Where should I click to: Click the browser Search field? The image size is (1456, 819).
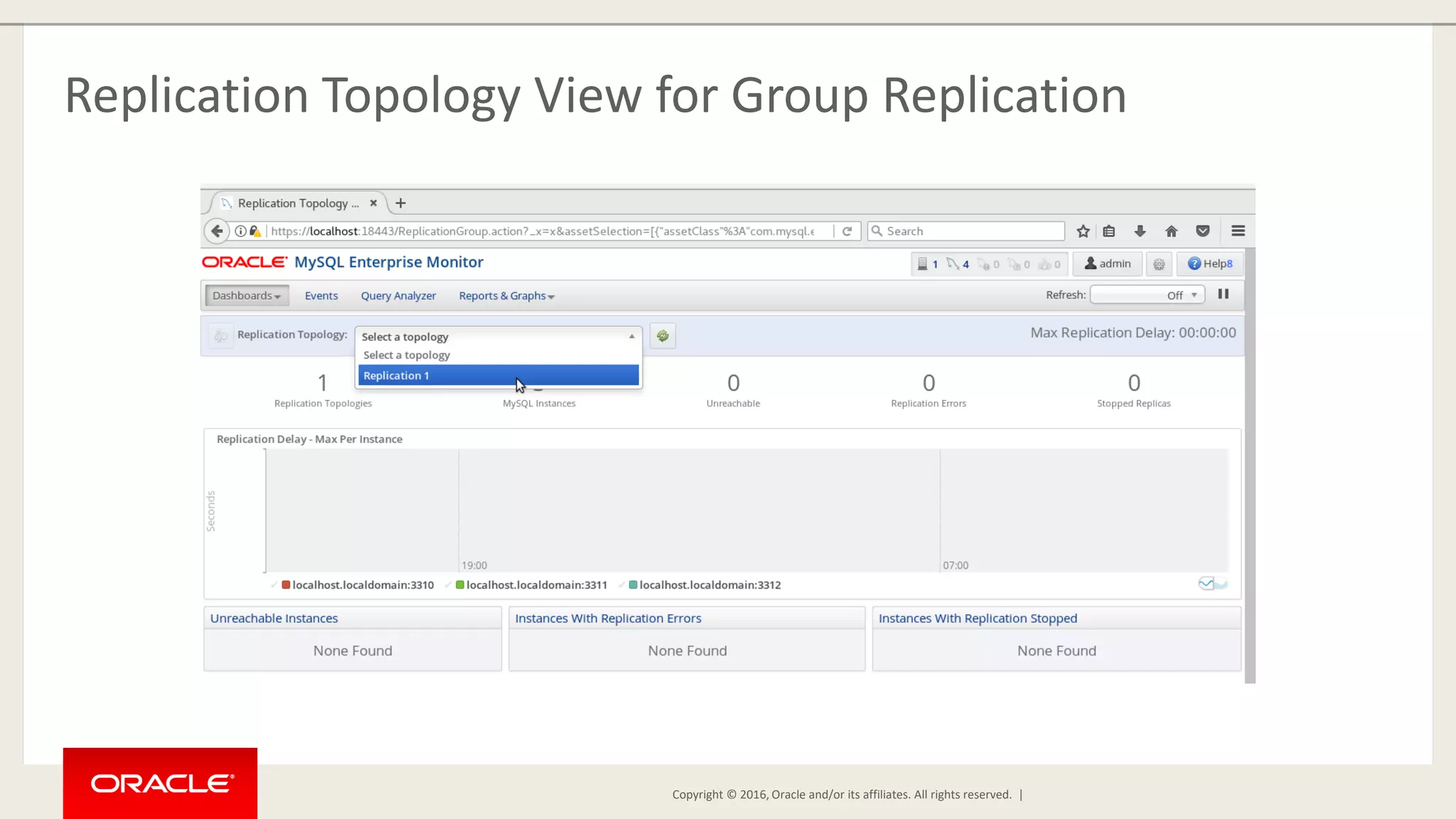(966, 231)
